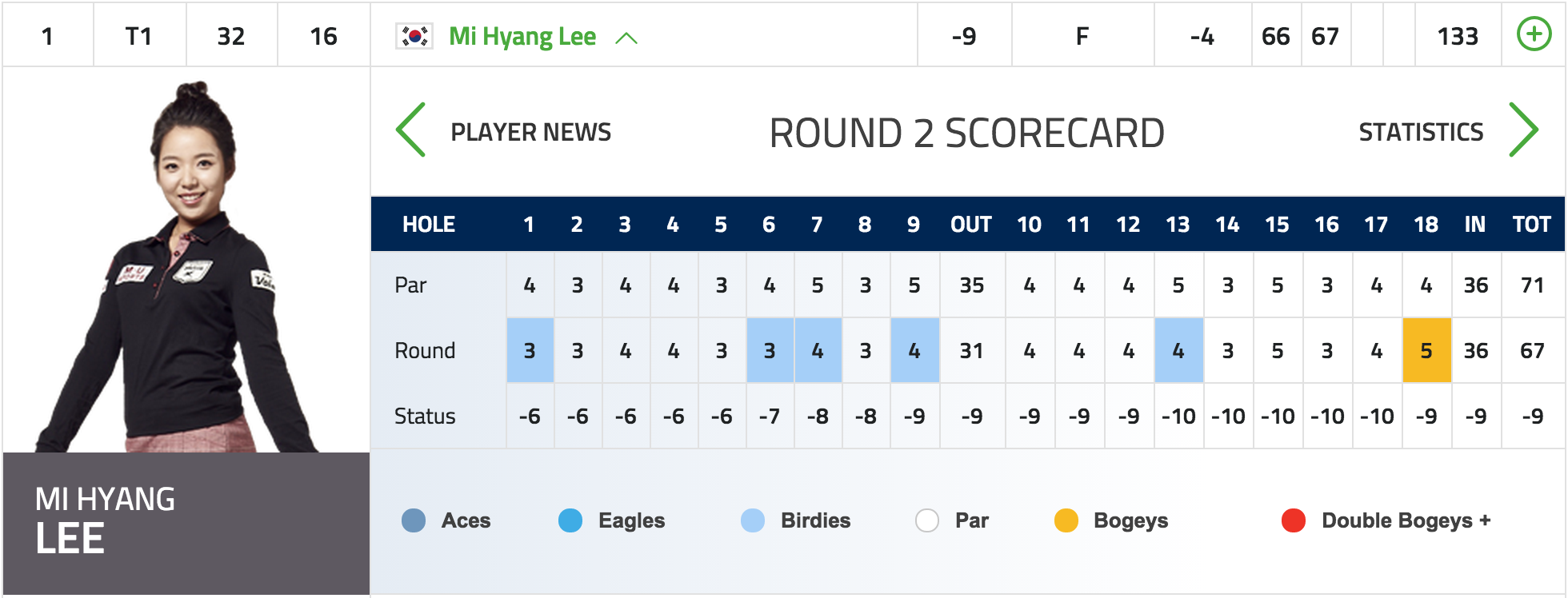
Task: Click the MI HYANG LEE name banner
Action: [x=186, y=524]
